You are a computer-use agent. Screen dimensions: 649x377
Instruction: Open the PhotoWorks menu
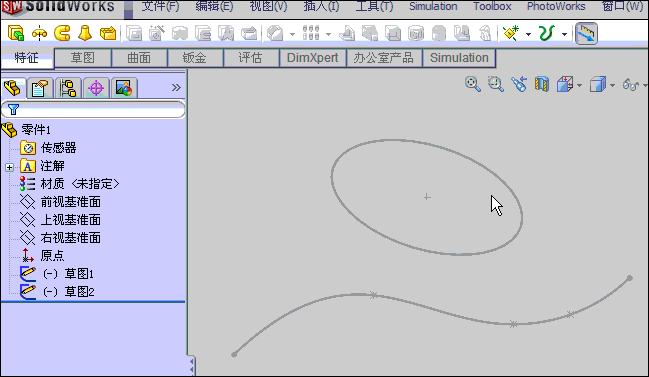[556, 7]
